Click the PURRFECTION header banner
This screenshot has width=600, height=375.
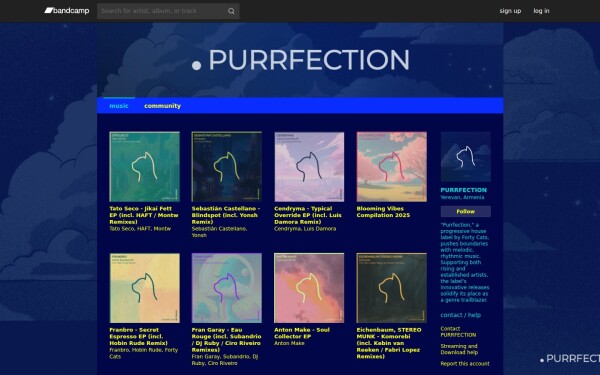click(300, 60)
